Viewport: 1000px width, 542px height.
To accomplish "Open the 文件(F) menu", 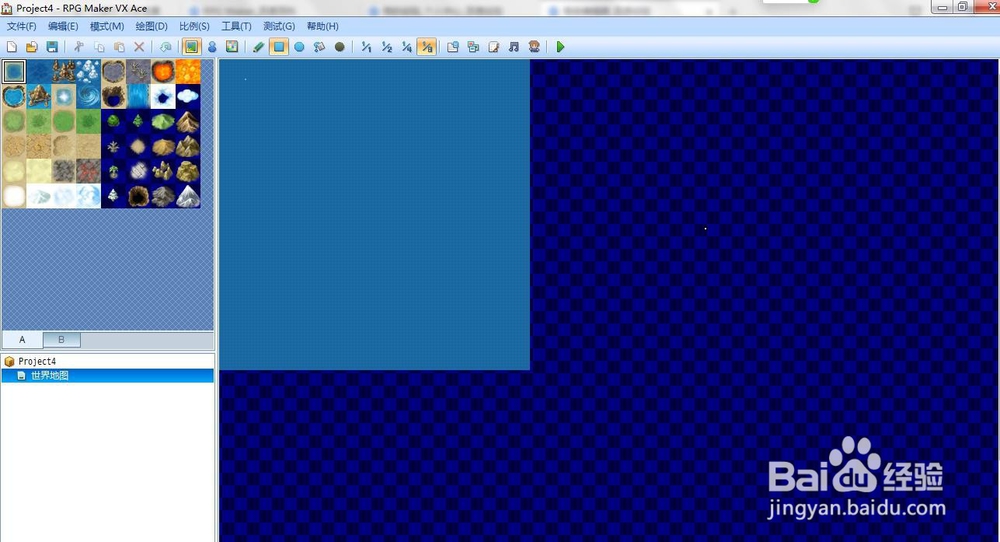I will [22, 26].
